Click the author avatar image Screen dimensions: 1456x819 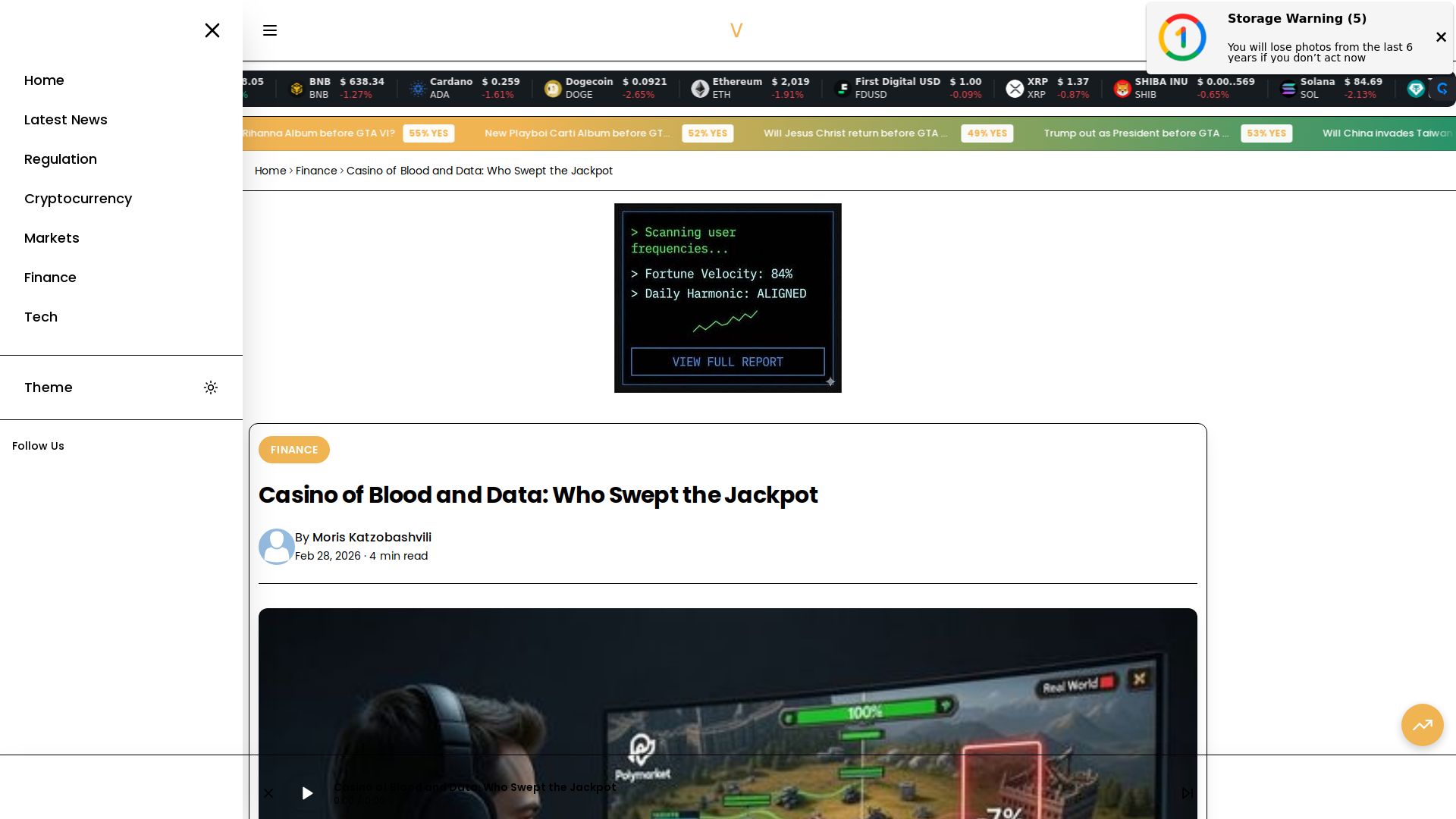tap(277, 546)
